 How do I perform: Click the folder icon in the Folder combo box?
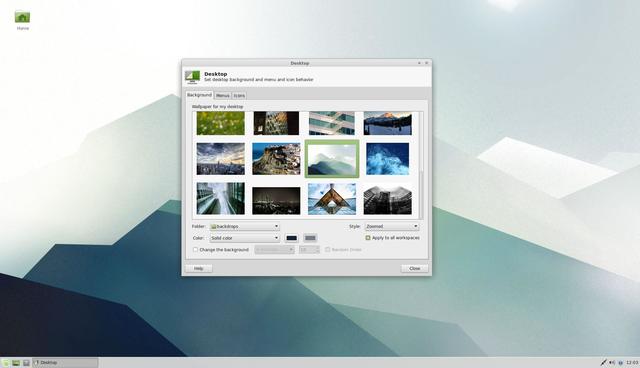213,226
